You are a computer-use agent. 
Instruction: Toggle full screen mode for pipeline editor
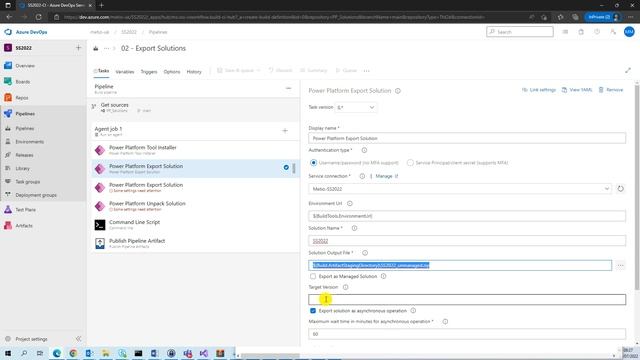628,71
